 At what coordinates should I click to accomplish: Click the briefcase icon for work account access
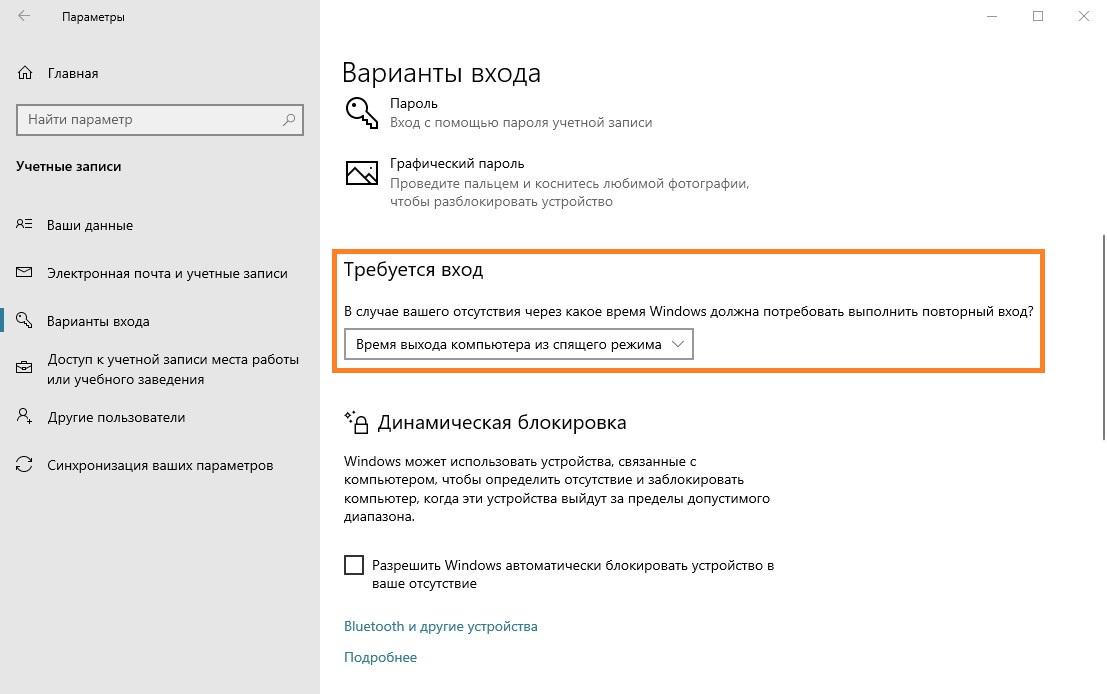tap(24, 368)
